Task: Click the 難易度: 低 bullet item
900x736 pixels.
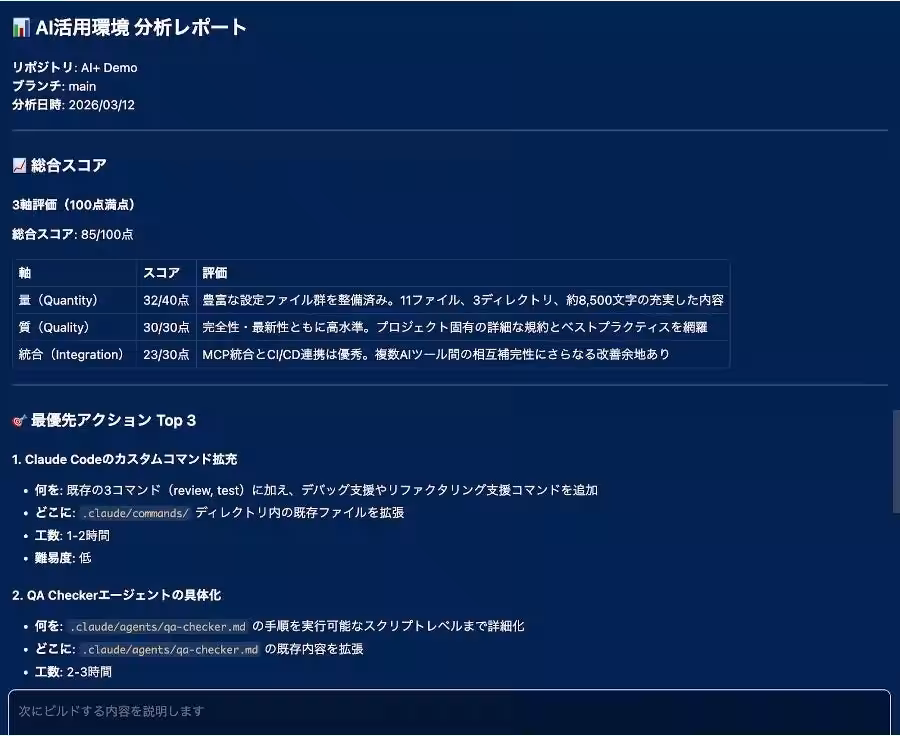Action: (63, 559)
